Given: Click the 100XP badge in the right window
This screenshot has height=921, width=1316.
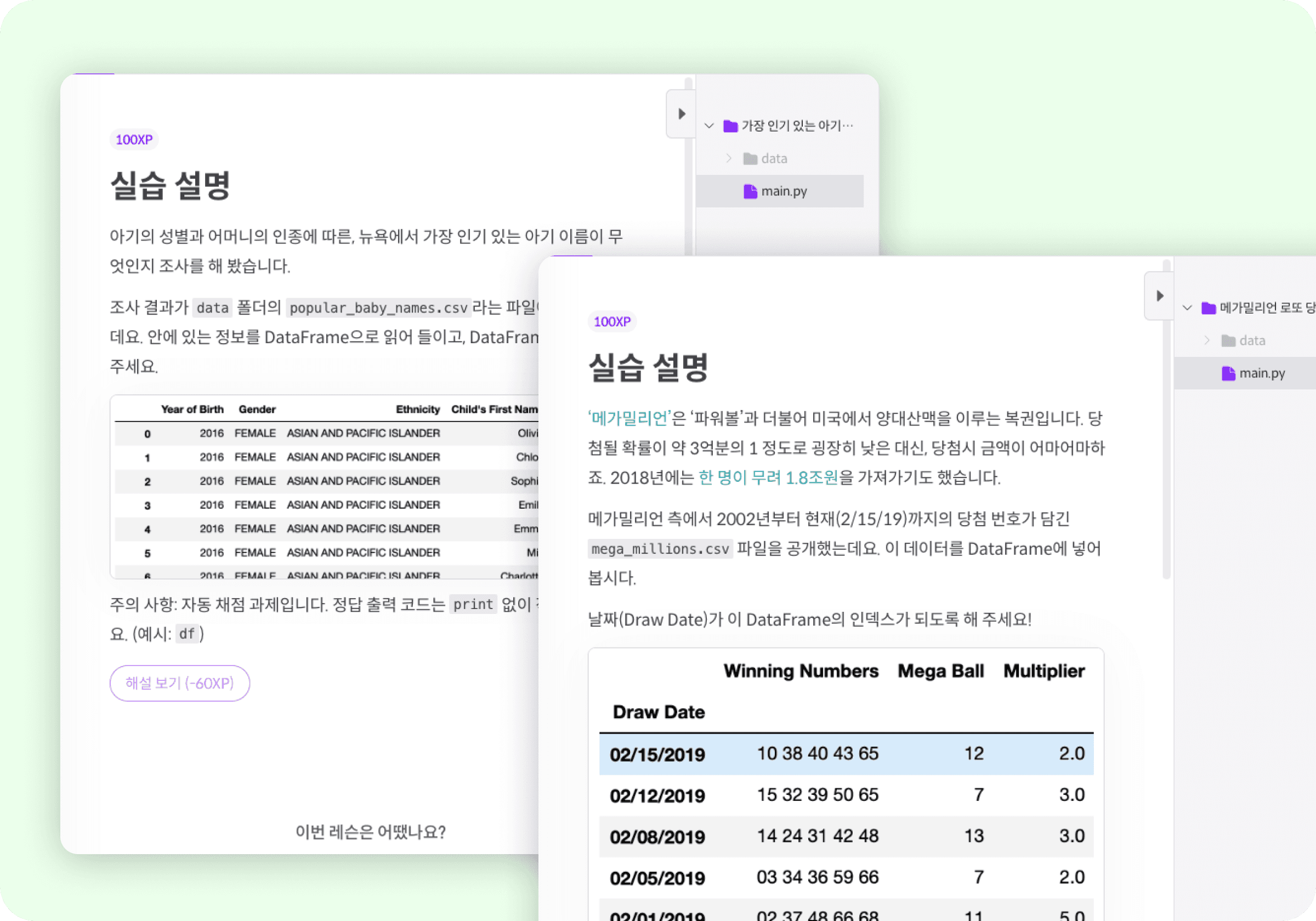Looking at the screenshot, I should [611, 321].
